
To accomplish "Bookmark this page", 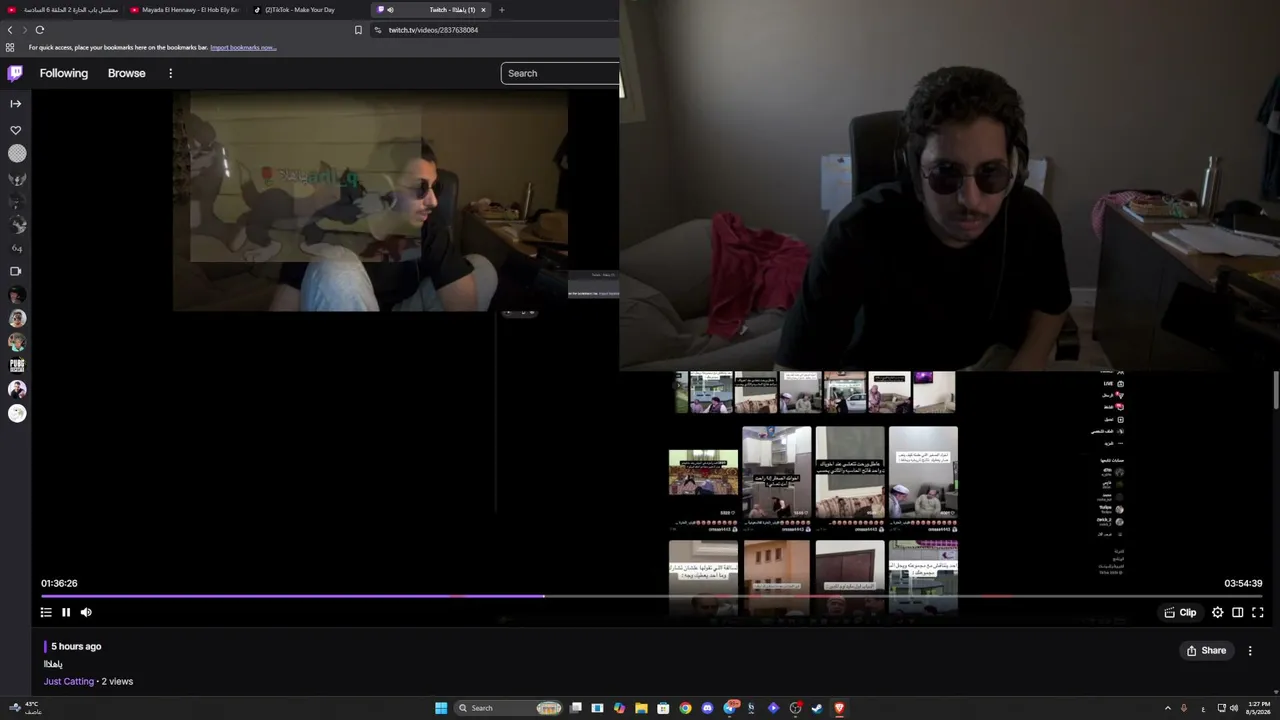I will pos(358,30).
